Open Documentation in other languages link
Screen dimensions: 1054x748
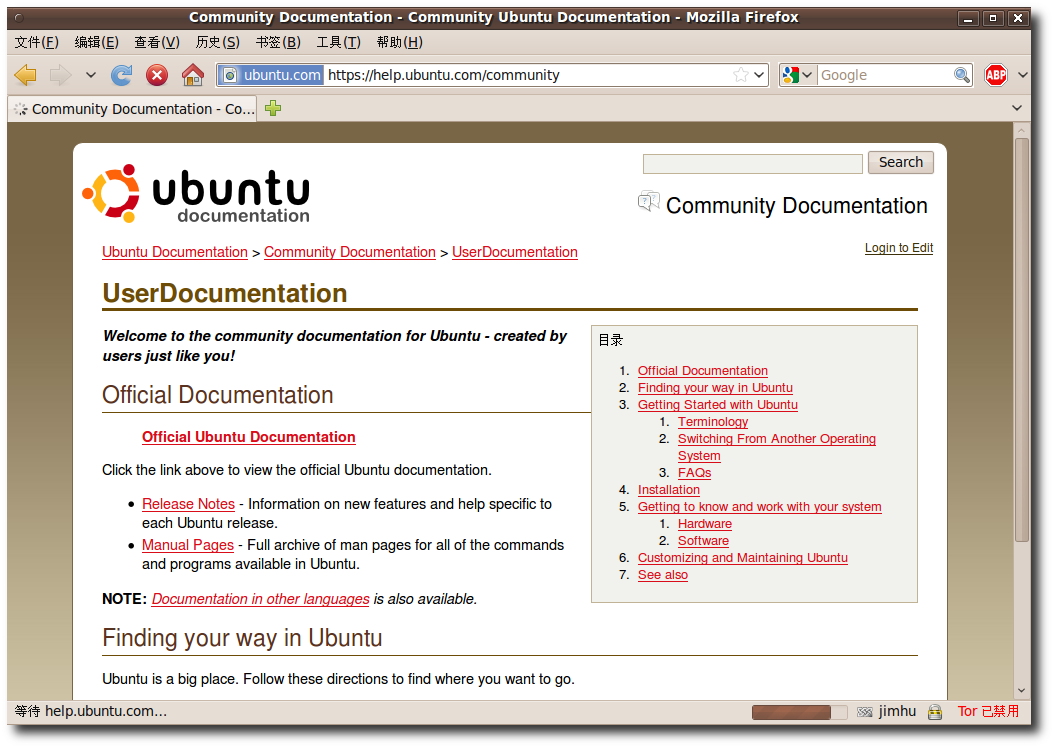coord(261,599)
